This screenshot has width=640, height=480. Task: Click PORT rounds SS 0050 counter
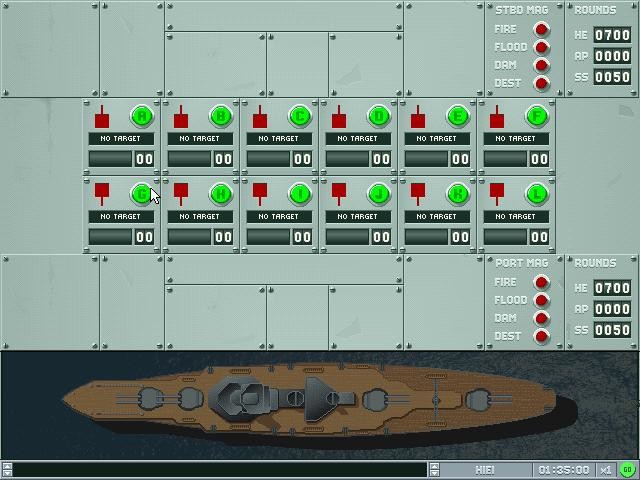(x=612, y=330)
